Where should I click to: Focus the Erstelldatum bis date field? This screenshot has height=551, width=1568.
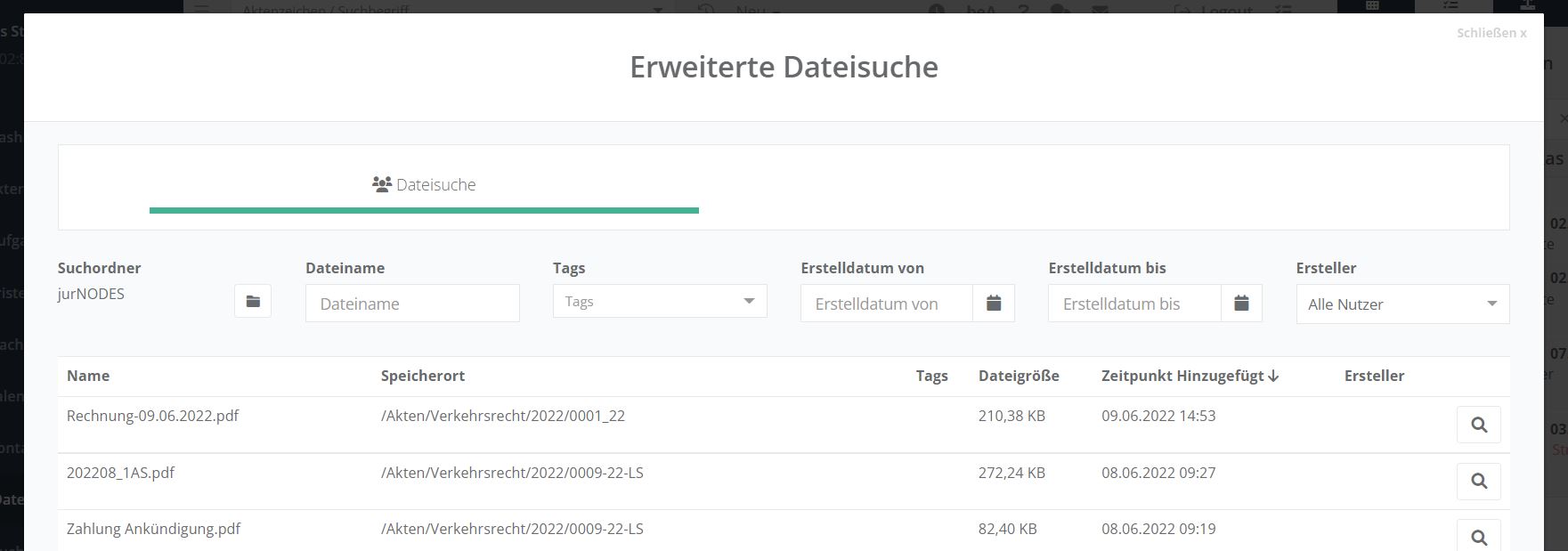click(x=1134, y=304)
